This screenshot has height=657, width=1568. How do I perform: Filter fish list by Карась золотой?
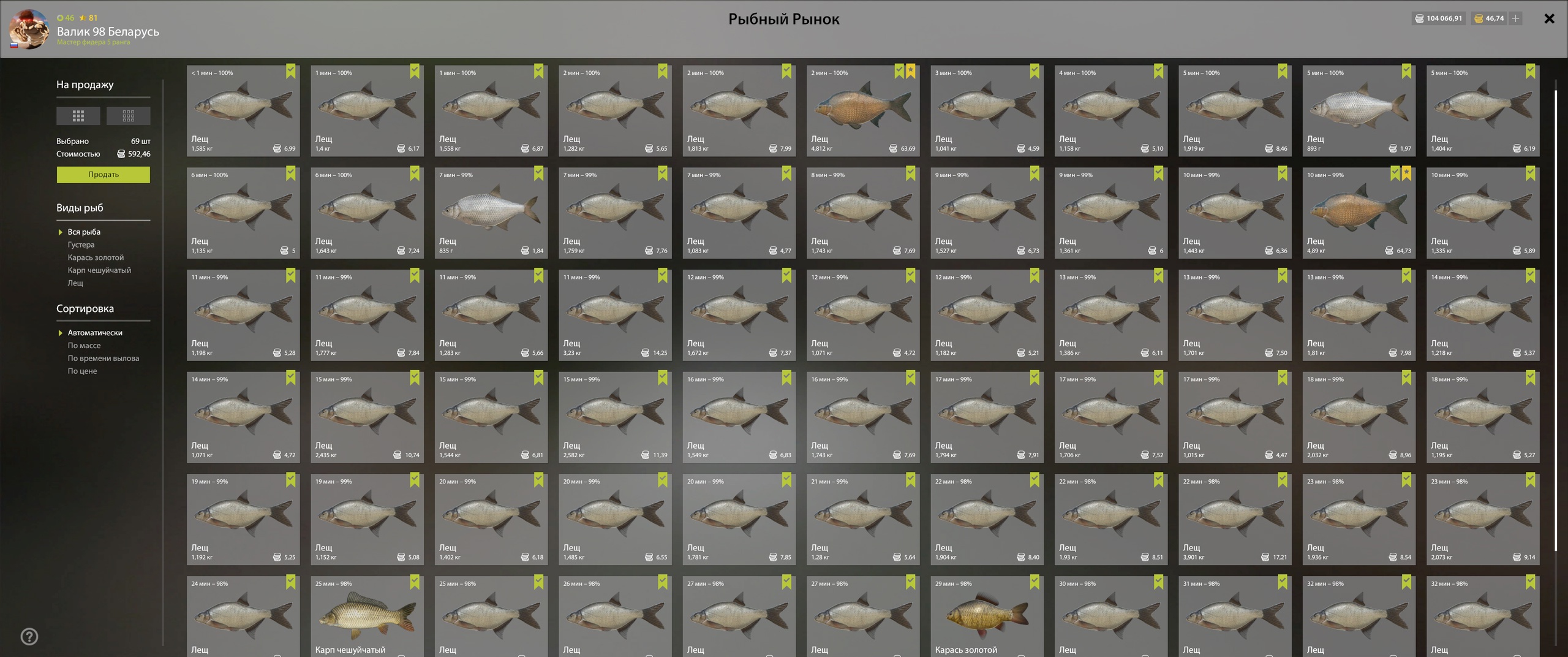point(96,257)
